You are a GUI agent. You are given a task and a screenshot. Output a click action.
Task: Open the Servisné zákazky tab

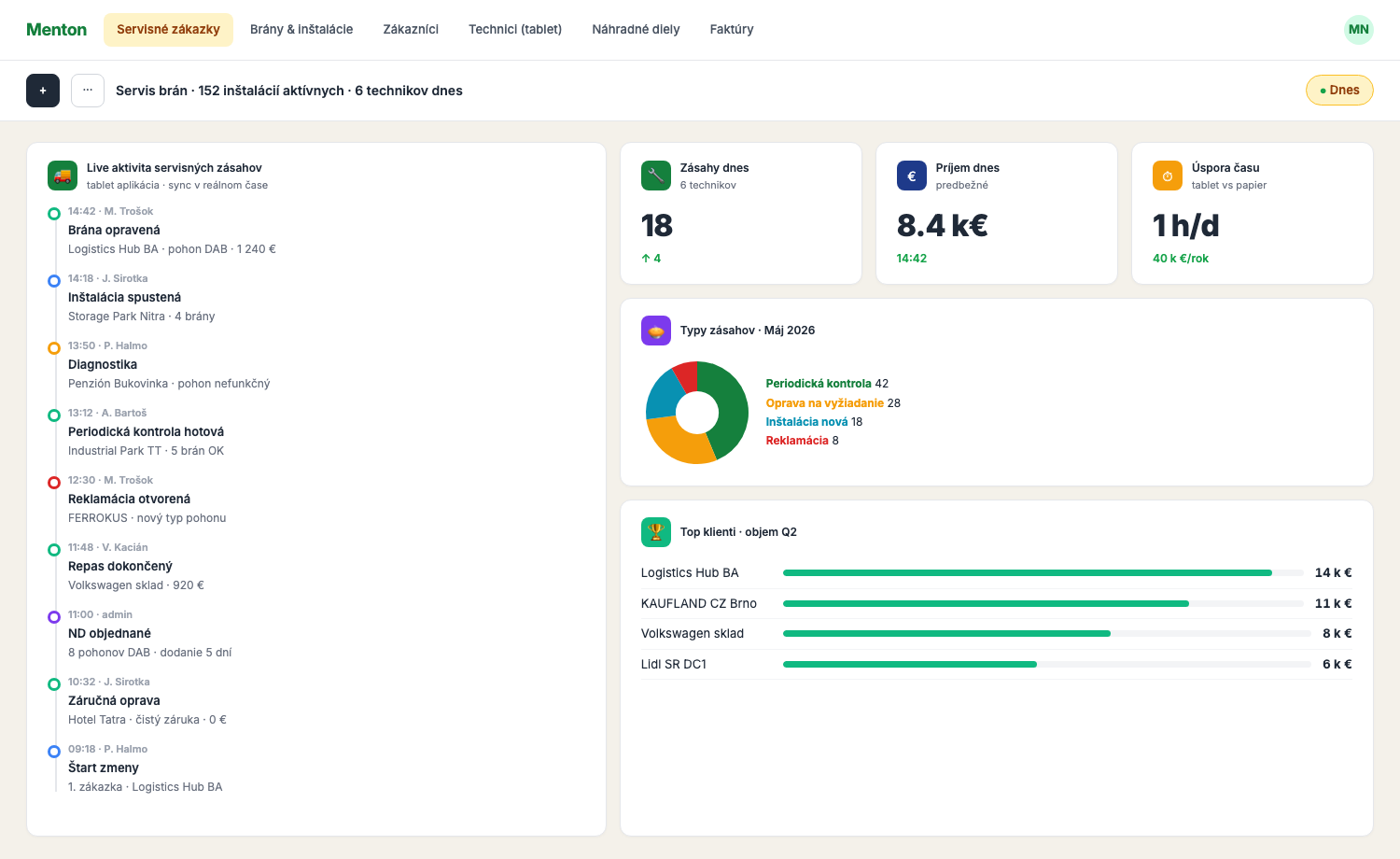168,30
